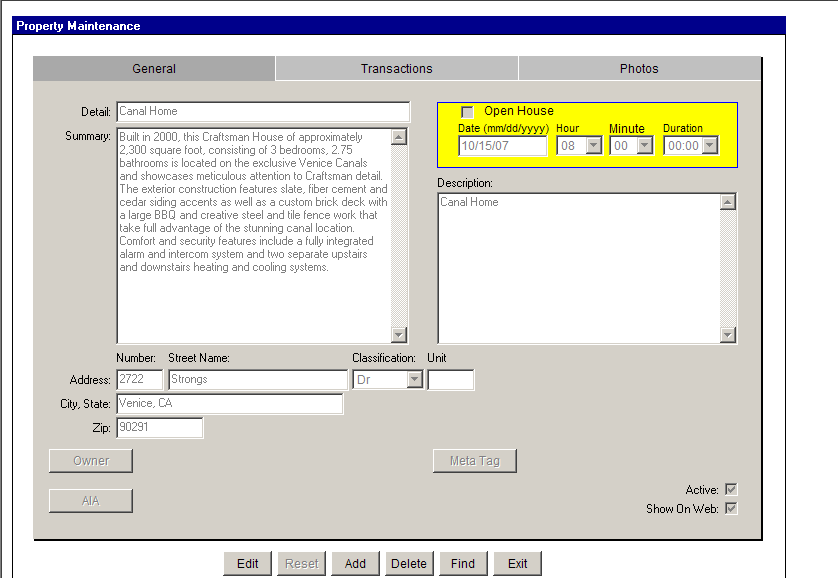
Task: Click the Zip code field
Action: coord(160,428)
